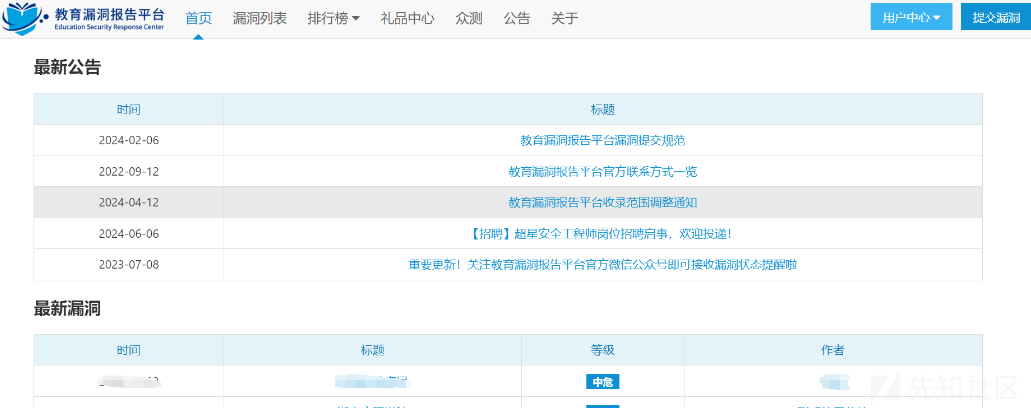Click the 提交漏洞 button

tap(996, 17)
